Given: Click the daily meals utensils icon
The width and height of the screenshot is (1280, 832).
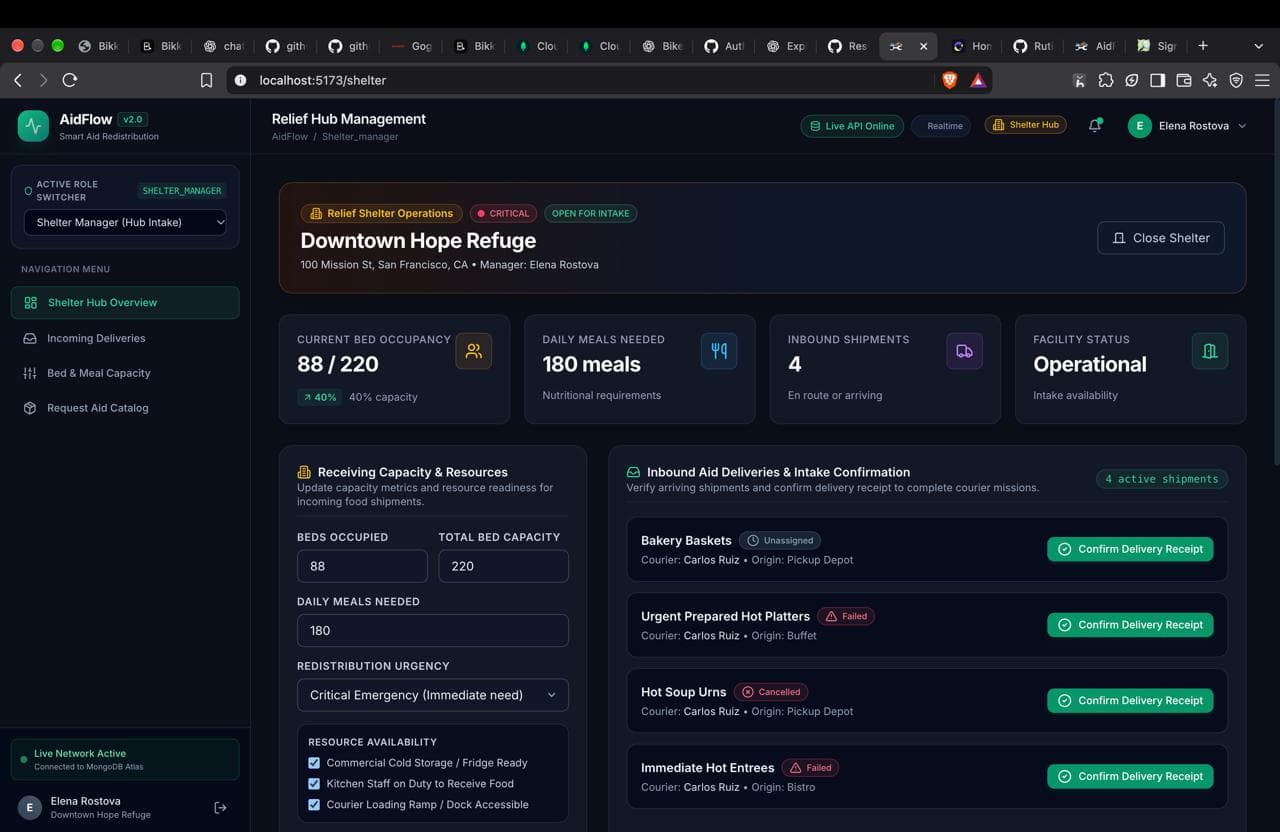Looking at the screenshot, I should 719,351.
